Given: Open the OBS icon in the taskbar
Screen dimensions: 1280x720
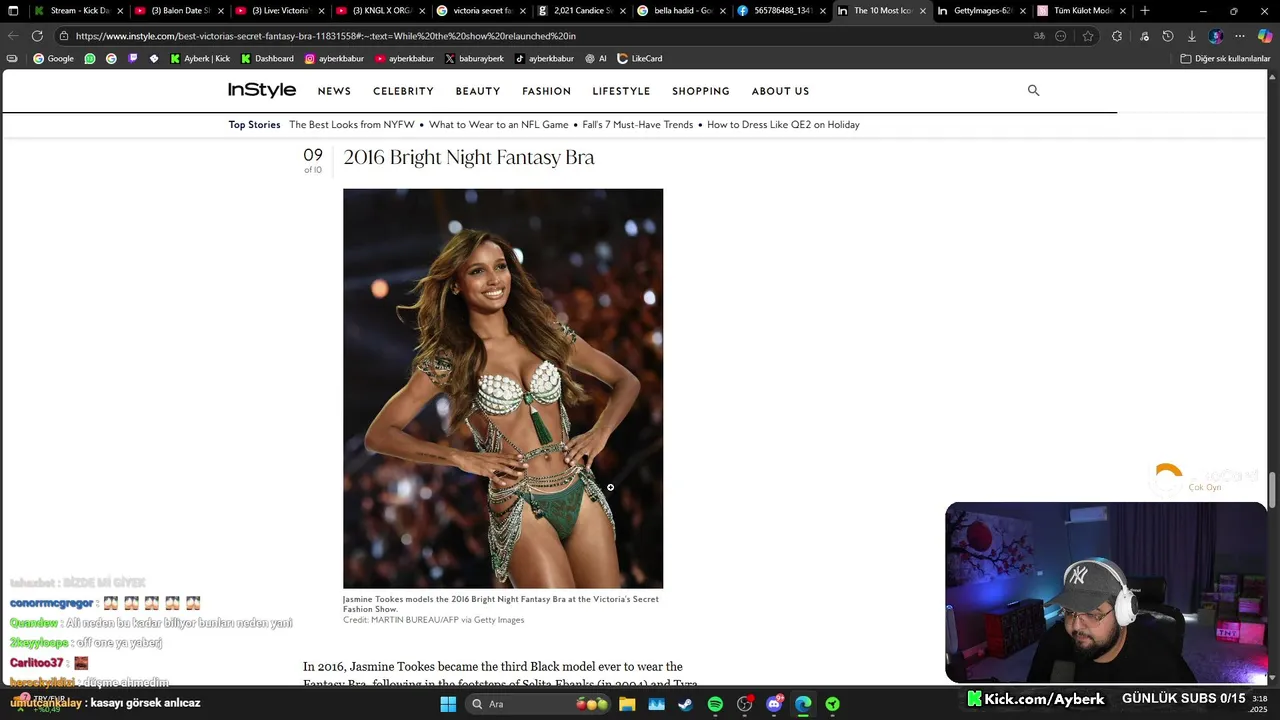Looking at the screenshot, I should (744, 704).
